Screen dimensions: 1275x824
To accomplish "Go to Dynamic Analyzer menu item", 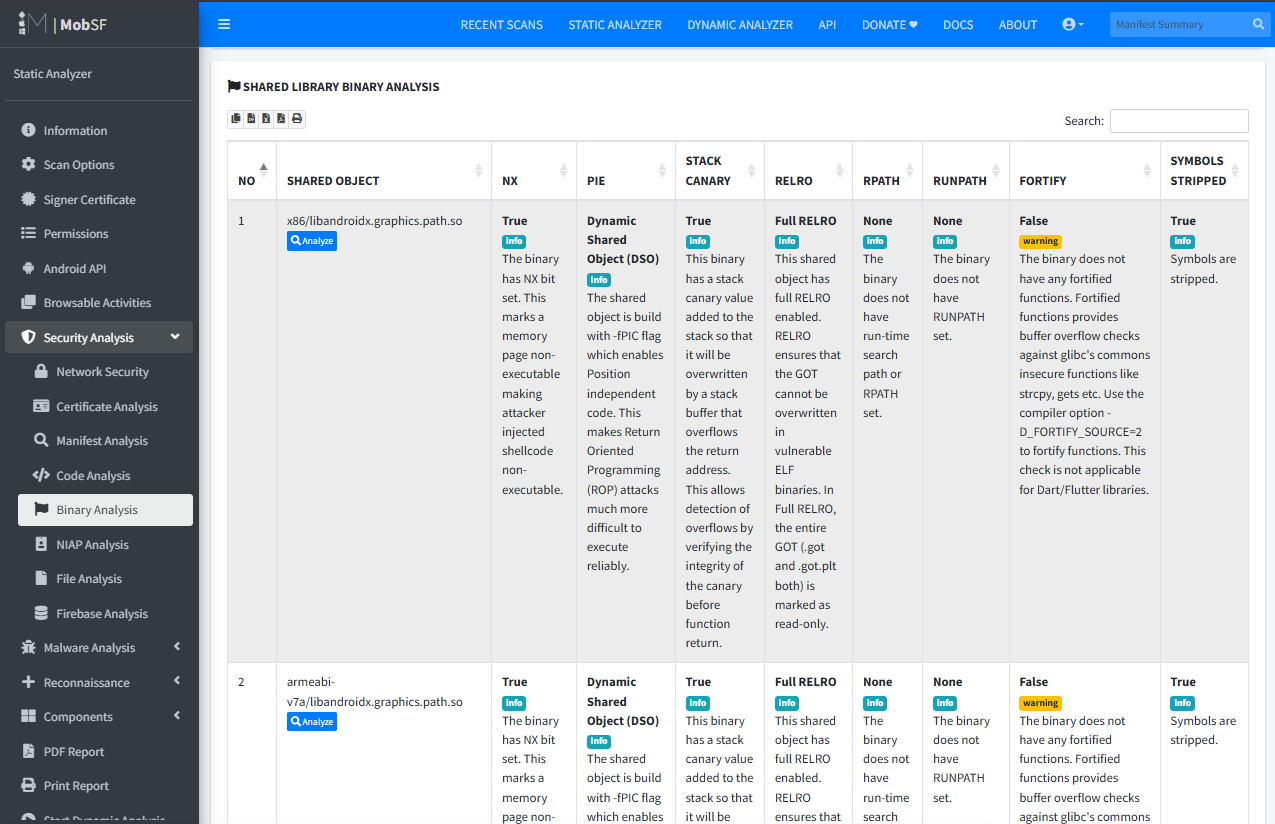I will 739,25.
